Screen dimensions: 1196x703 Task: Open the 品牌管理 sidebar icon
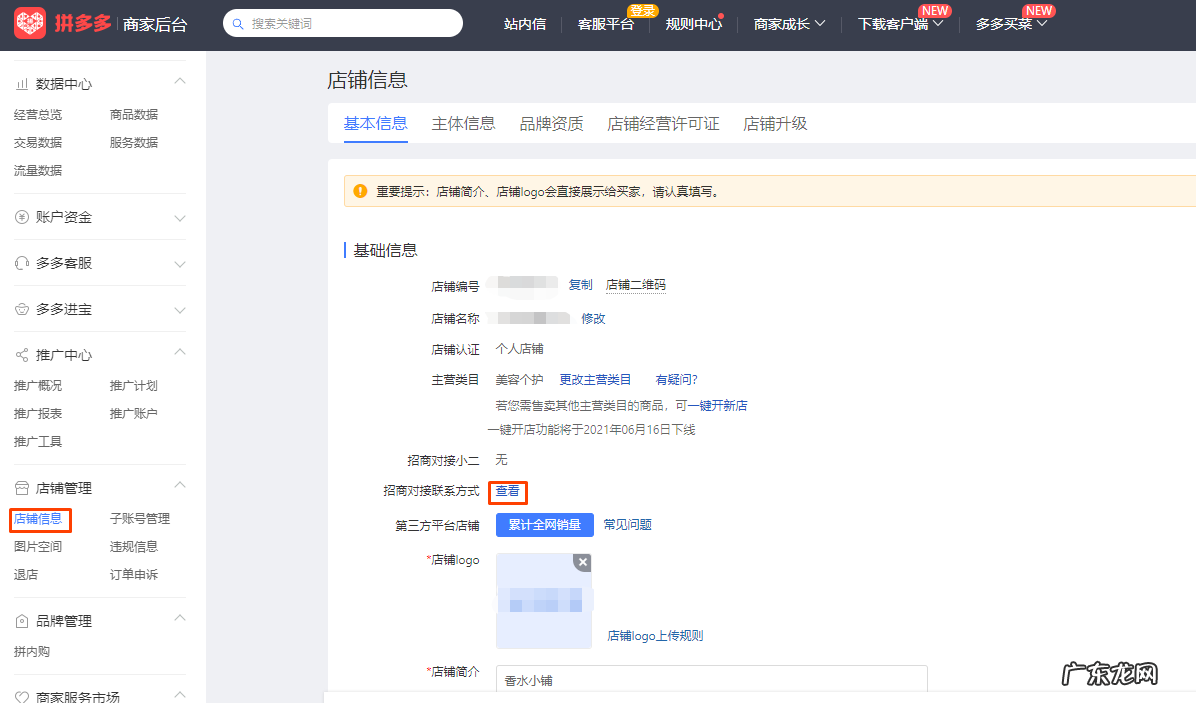coord(21,620)
